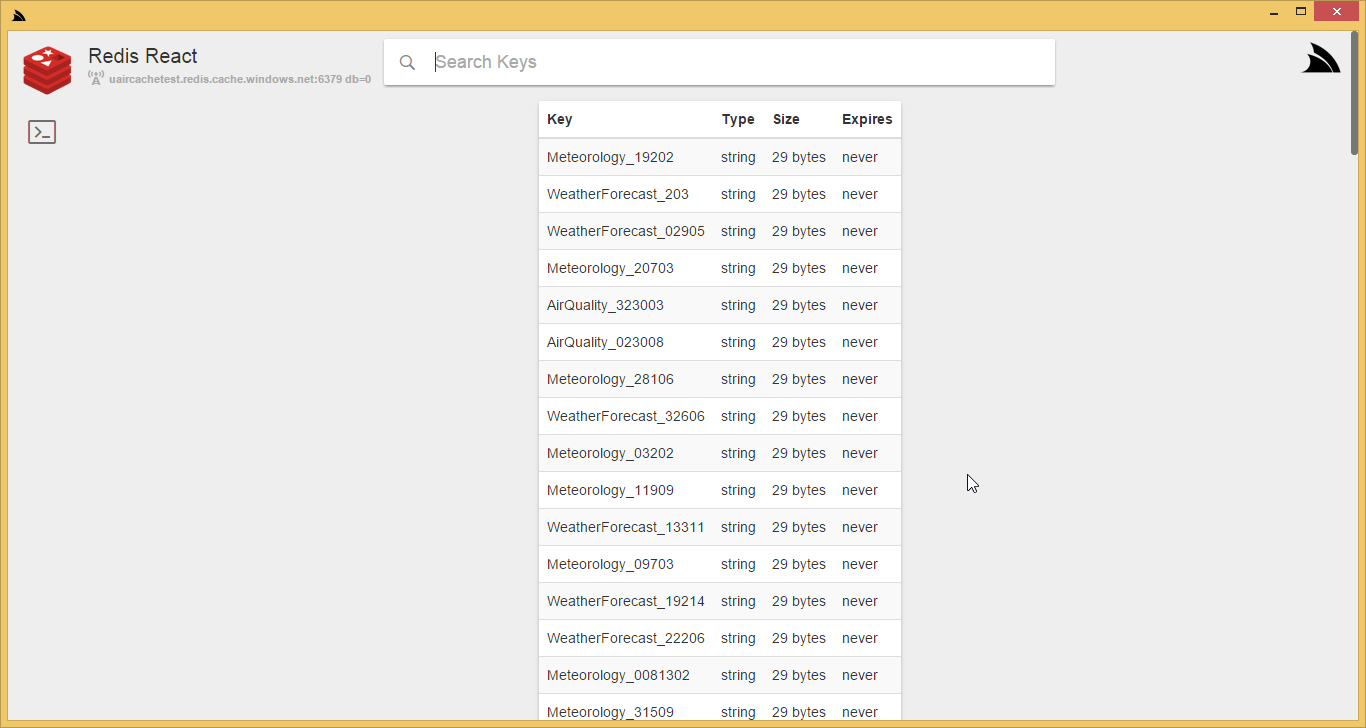This screenshot has height=728, width=1366.
Task: Select key WeatherForecast_32606
Action: (x=625, y=416)
